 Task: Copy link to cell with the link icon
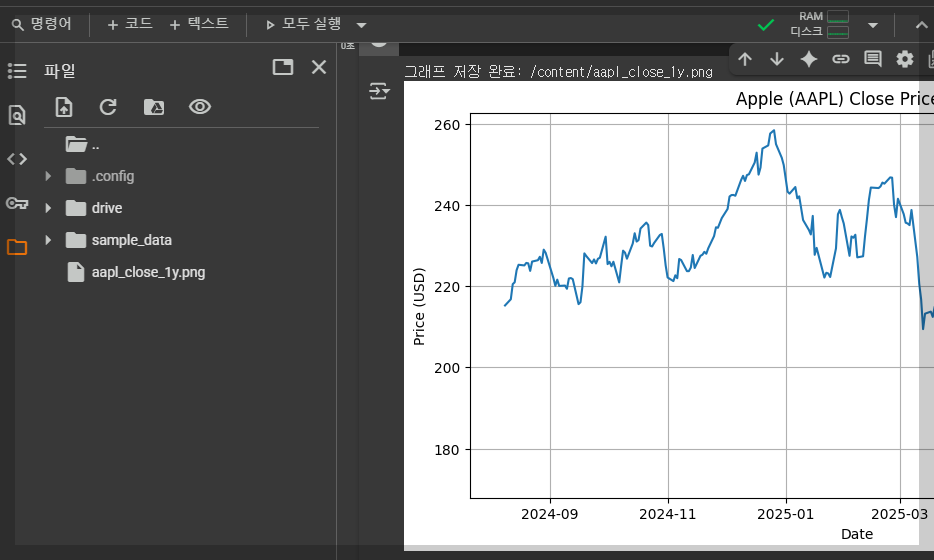click(x=840, y=59)
